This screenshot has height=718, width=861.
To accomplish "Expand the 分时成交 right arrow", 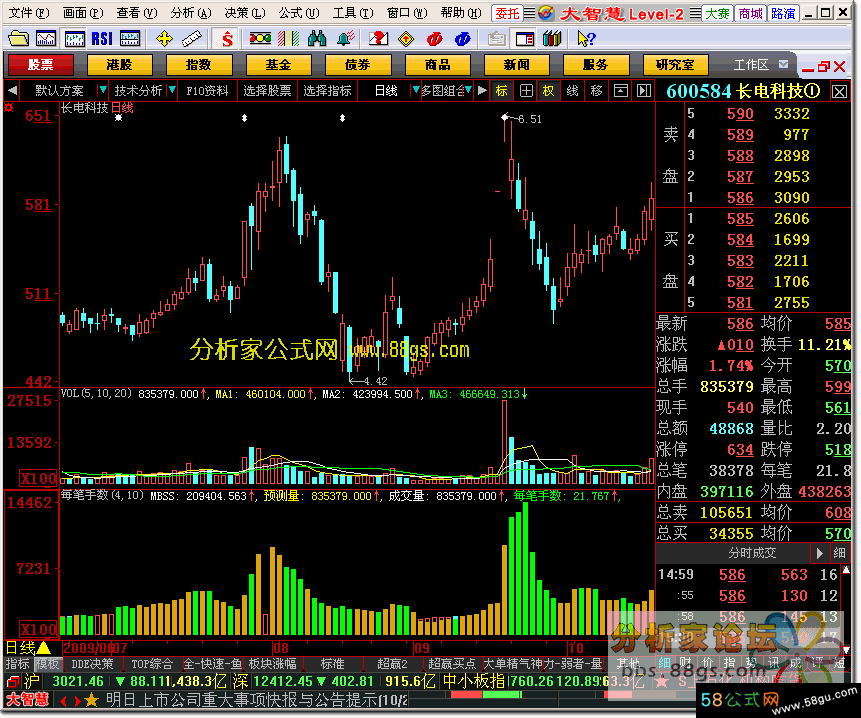I will [820, 553].
